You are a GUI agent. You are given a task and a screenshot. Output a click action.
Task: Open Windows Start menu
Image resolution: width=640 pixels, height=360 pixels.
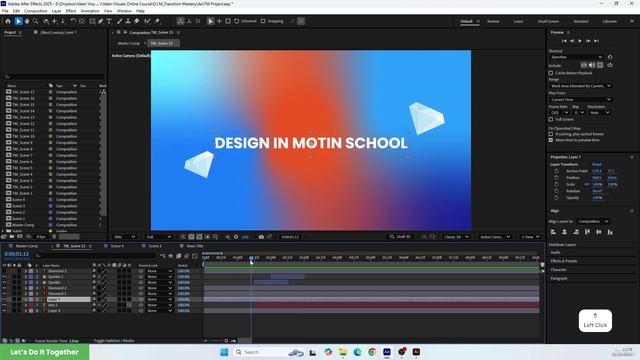(224, 352)
